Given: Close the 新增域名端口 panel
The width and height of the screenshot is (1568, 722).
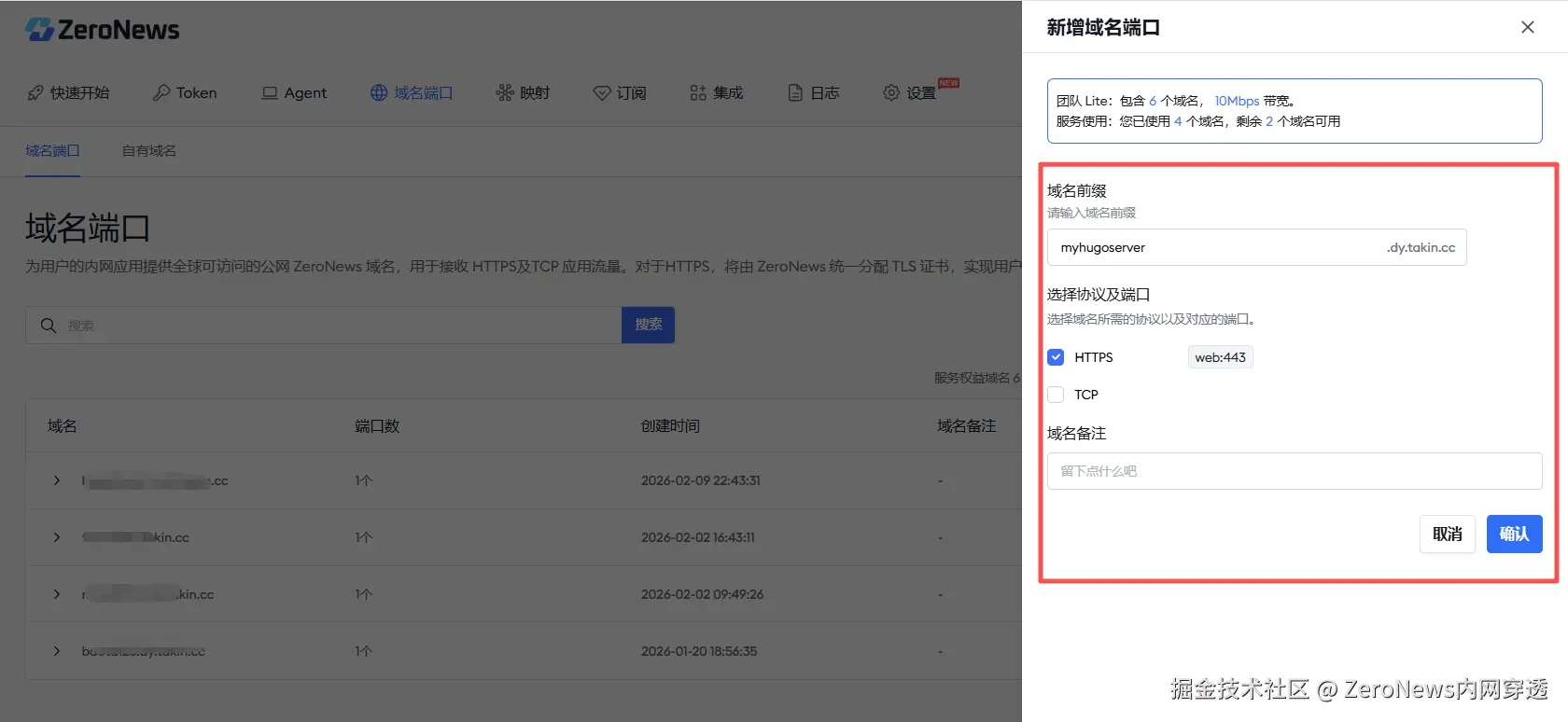Looking at the screenshot, I should pyautogui.click(x=1528, y=27).
